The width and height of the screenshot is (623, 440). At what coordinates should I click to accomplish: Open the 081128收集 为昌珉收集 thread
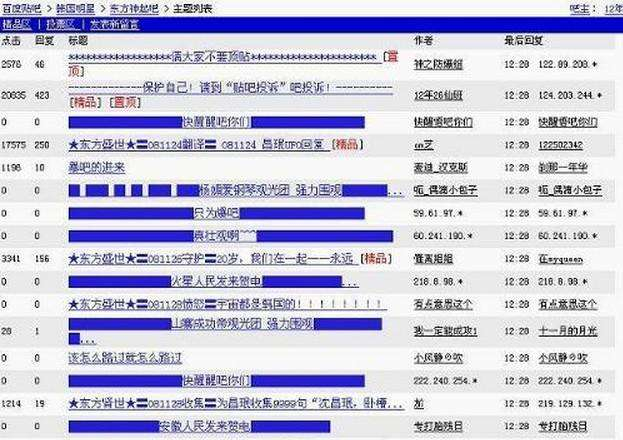tap(236, 404)
